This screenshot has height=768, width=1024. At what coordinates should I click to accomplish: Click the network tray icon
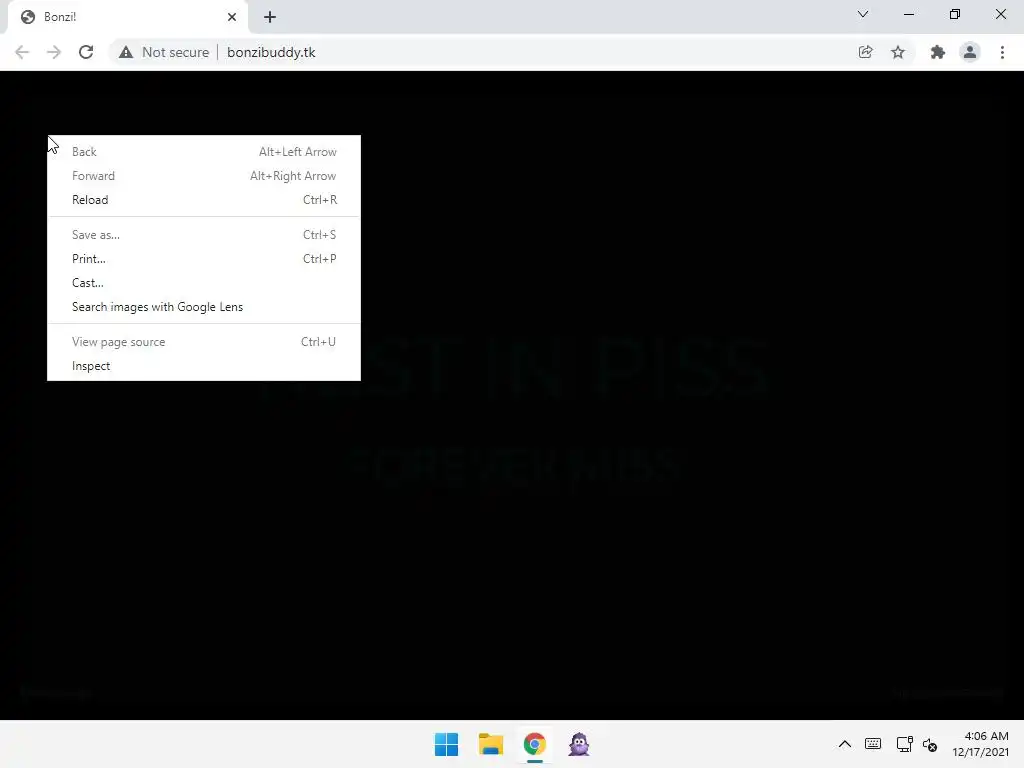[x=904, y=744]
